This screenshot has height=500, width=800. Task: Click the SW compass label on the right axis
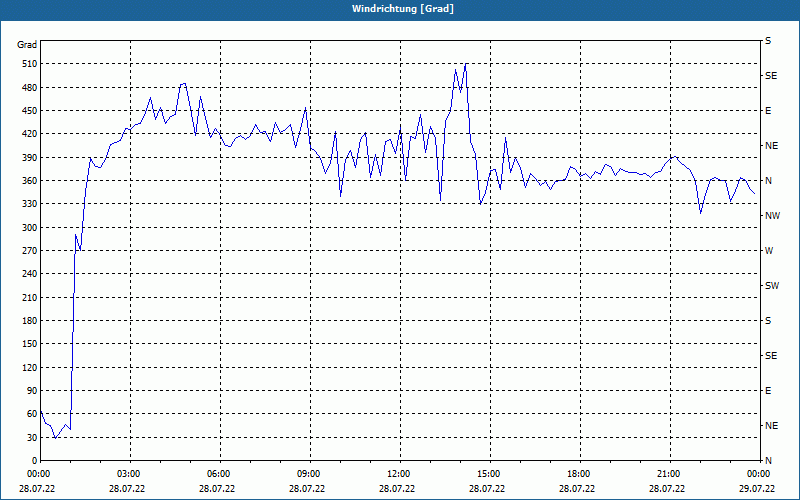[x=772, y=286]
